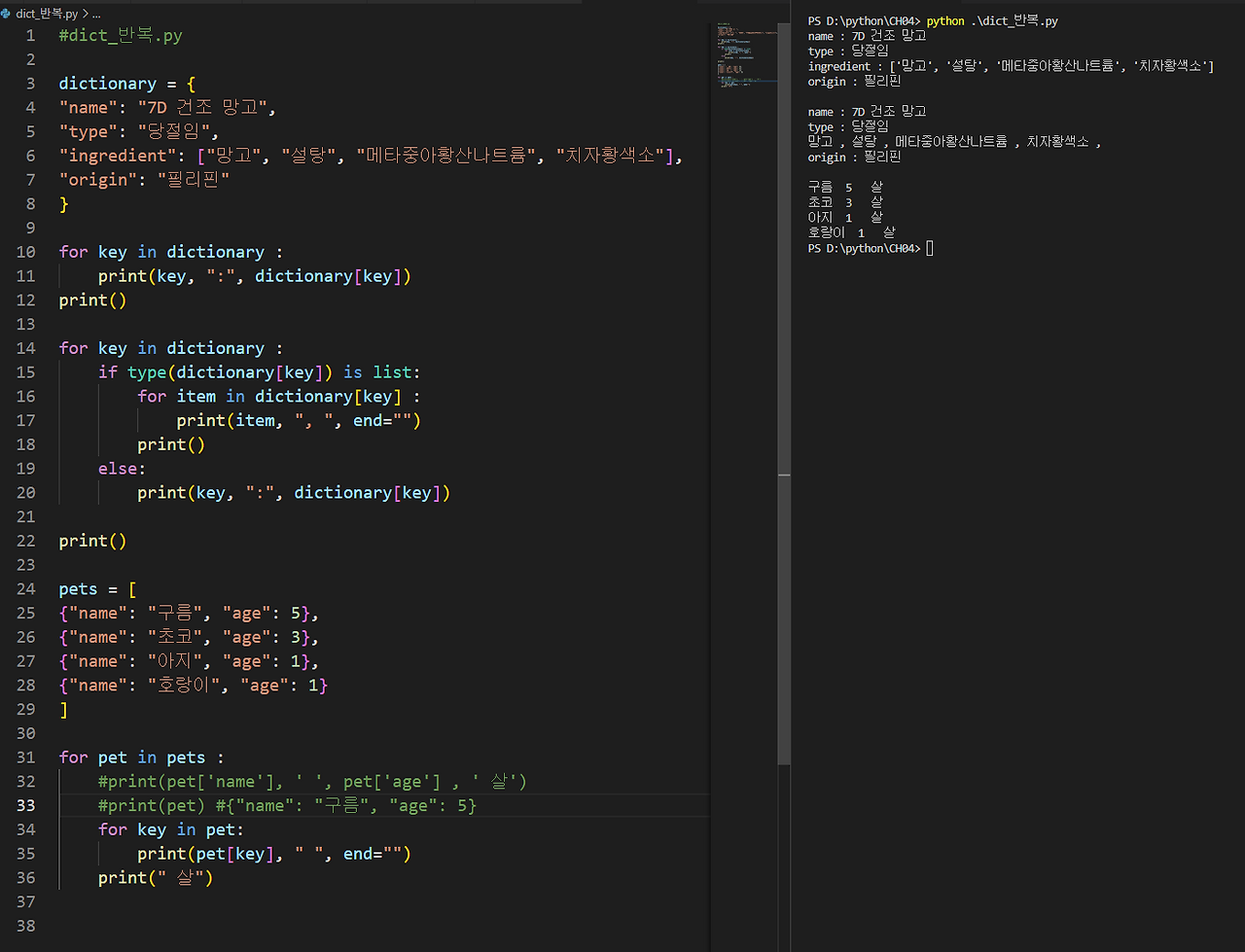Click print(item, ", ", end="") line
The width and height of the screenshot is (1245, 952).
(299, 420)
